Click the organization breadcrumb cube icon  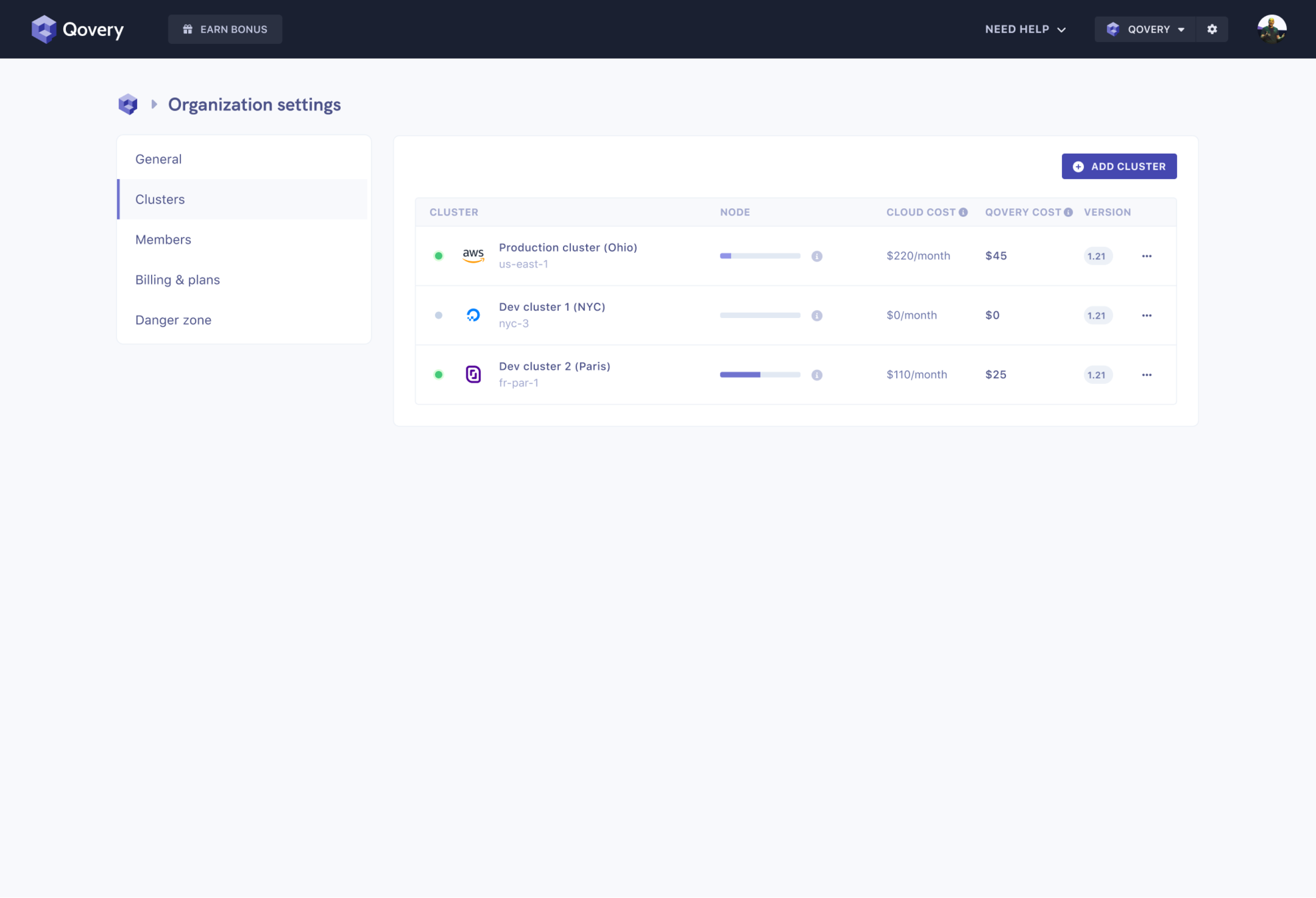(128, 104)
